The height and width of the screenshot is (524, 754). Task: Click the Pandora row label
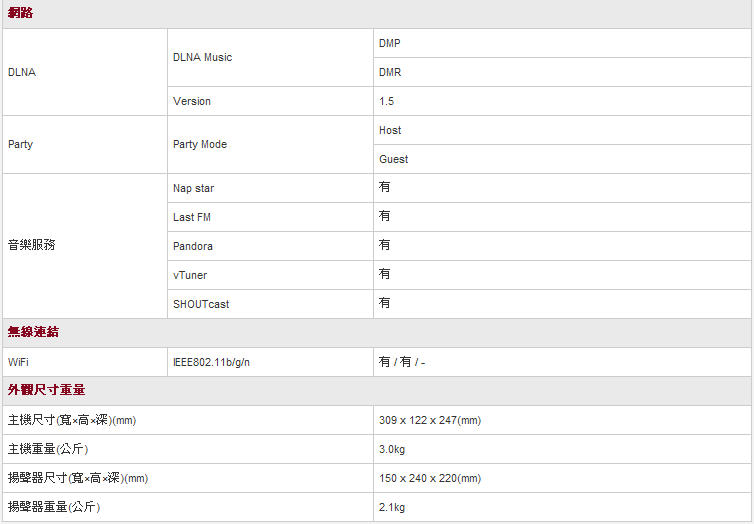[192, 246]
